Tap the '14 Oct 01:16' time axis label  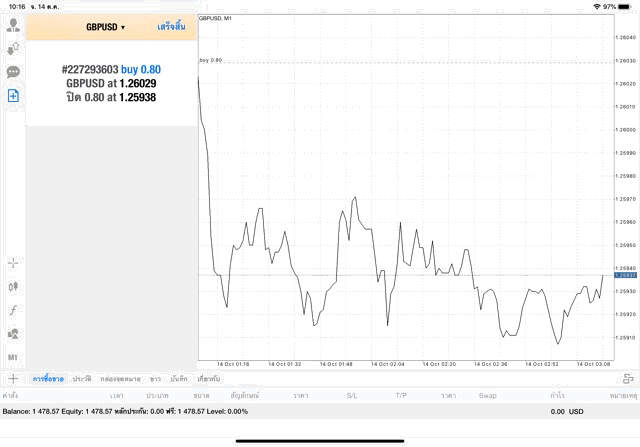(x=233, y=364)
